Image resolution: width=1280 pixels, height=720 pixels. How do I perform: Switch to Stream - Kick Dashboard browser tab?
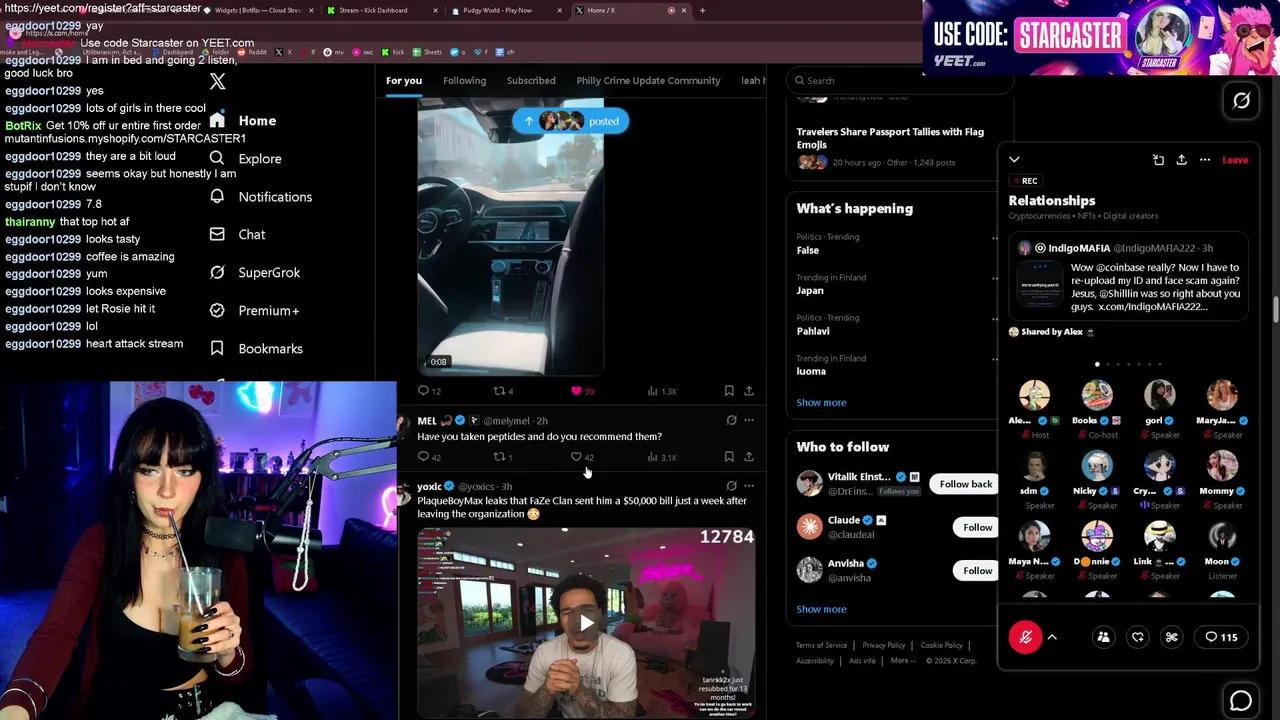[382, 10]
